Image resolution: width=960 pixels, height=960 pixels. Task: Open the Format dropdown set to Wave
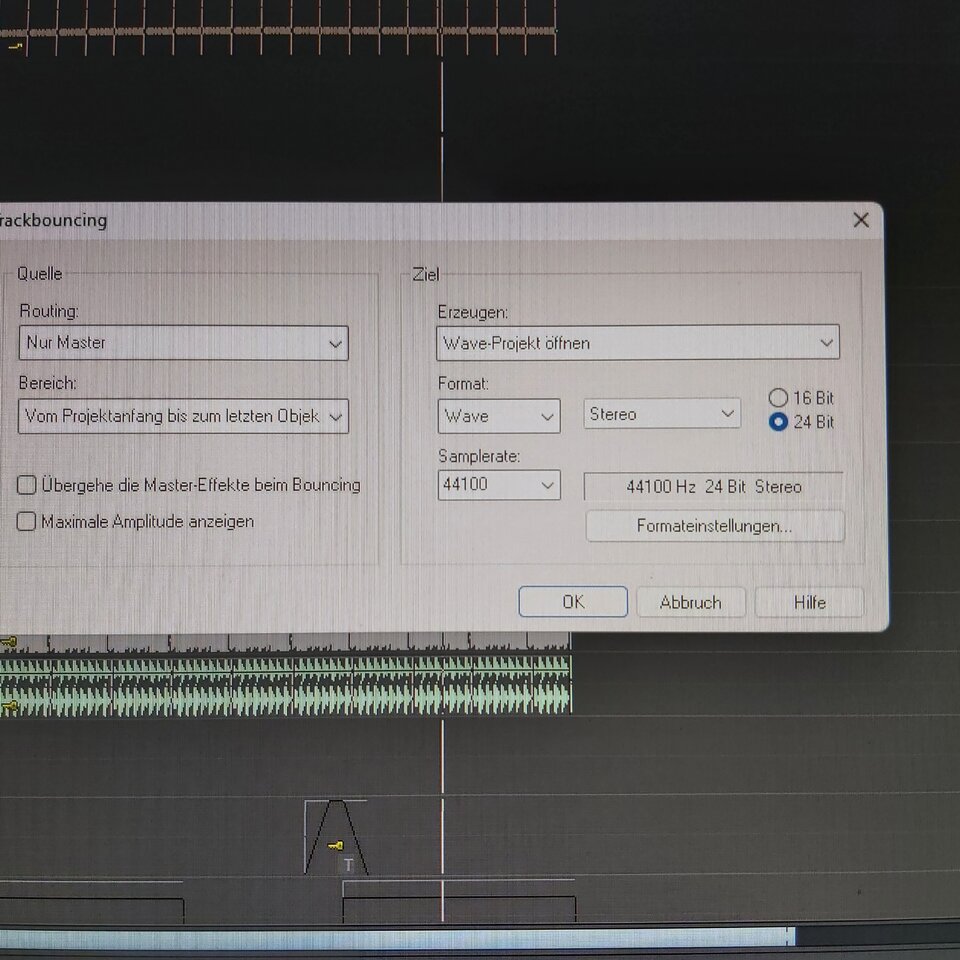(x=498, y=416)
